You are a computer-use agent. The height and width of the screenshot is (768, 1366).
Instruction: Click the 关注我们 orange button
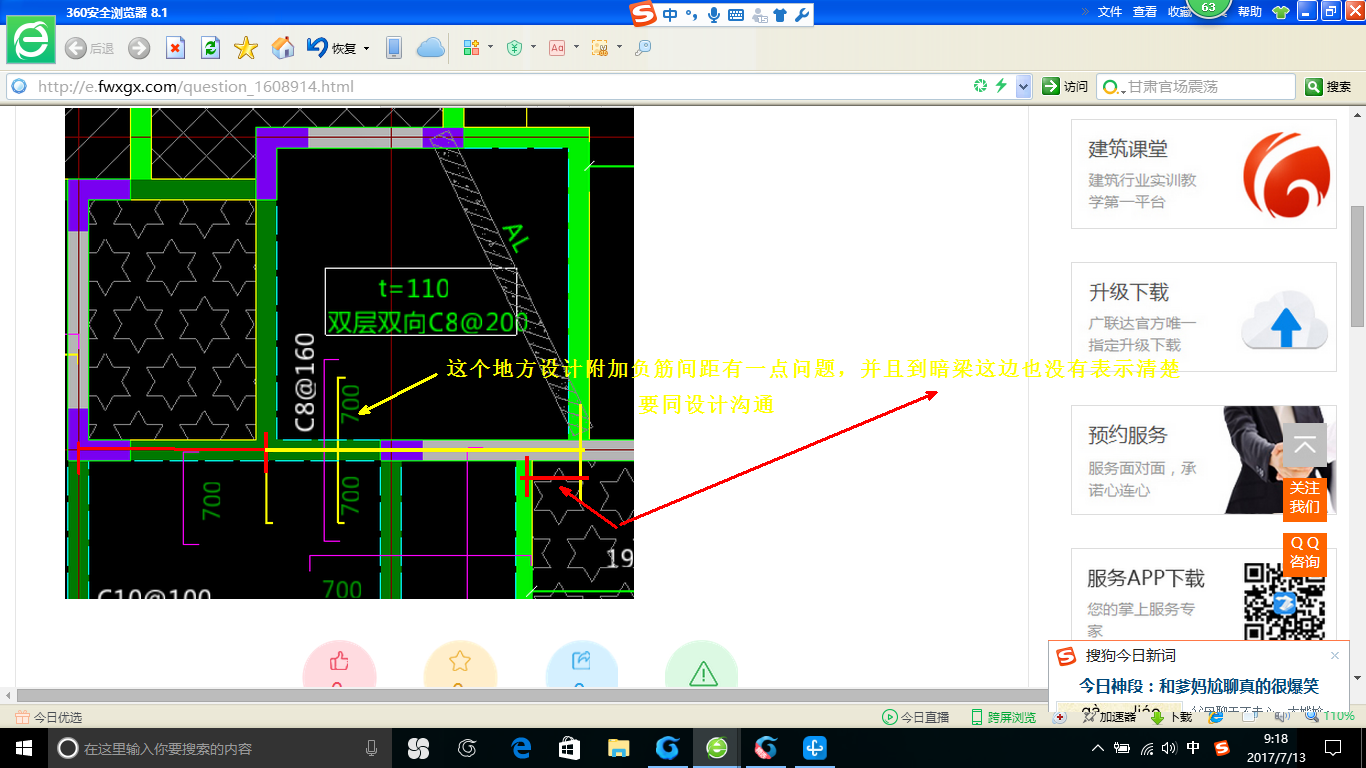tap(1304, 498)
